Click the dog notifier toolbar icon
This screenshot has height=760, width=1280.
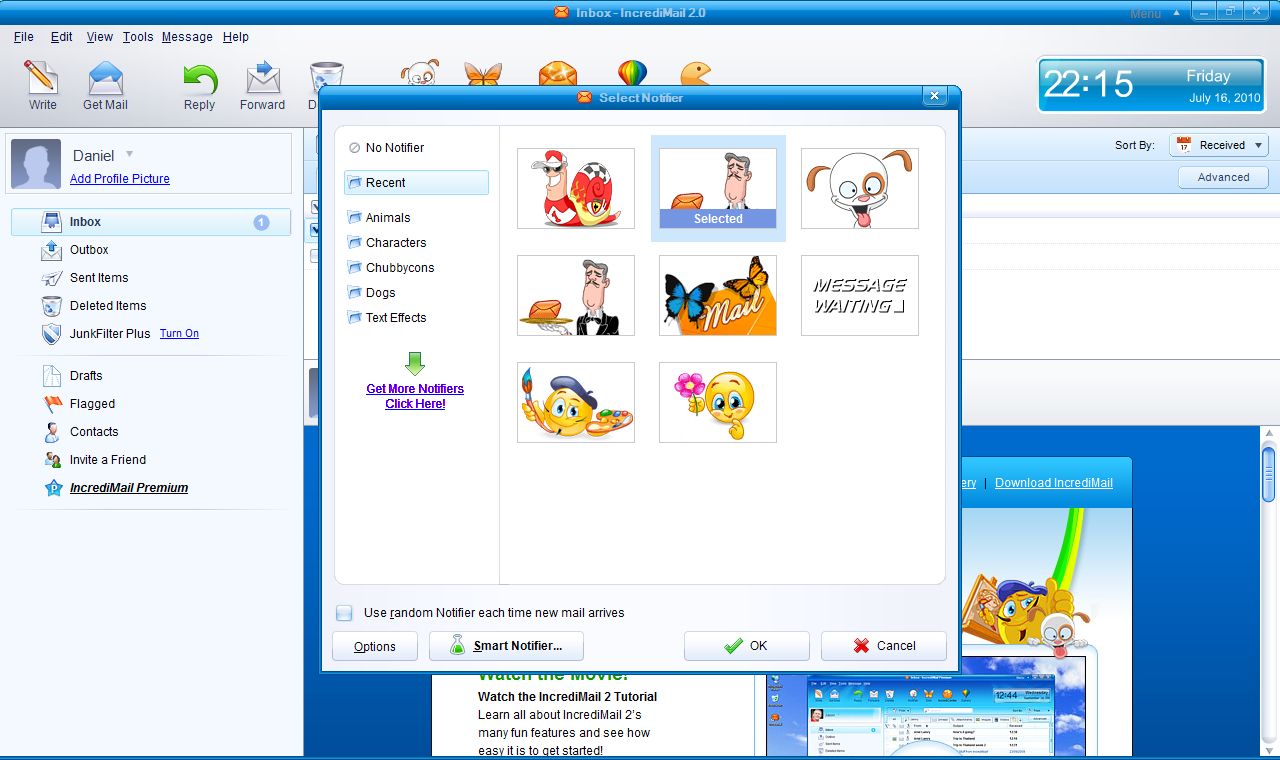[420, 73]
